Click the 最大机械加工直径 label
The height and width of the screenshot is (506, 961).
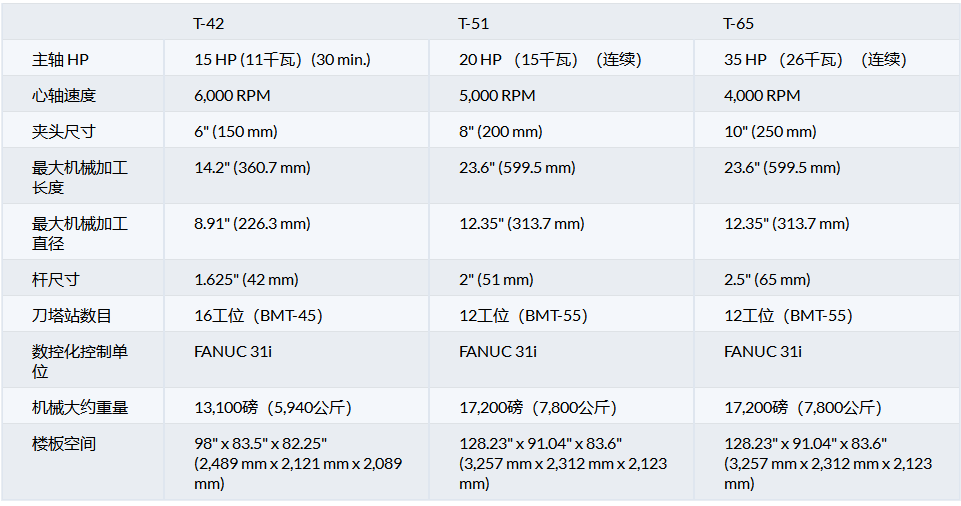coord(80,233)
